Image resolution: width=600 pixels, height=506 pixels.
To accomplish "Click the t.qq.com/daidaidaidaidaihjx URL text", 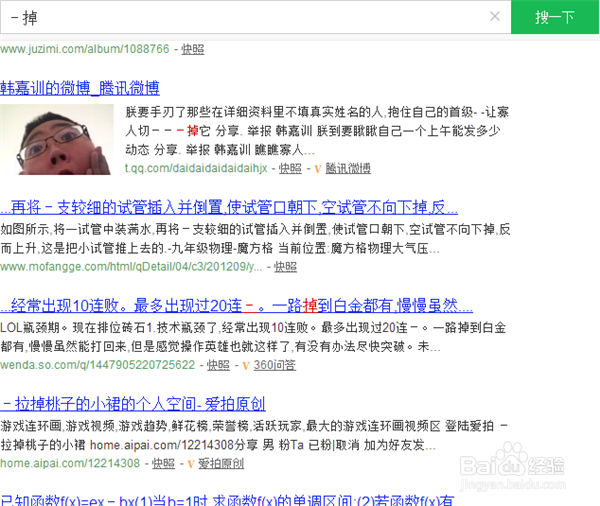I will [x=196, y=168].
